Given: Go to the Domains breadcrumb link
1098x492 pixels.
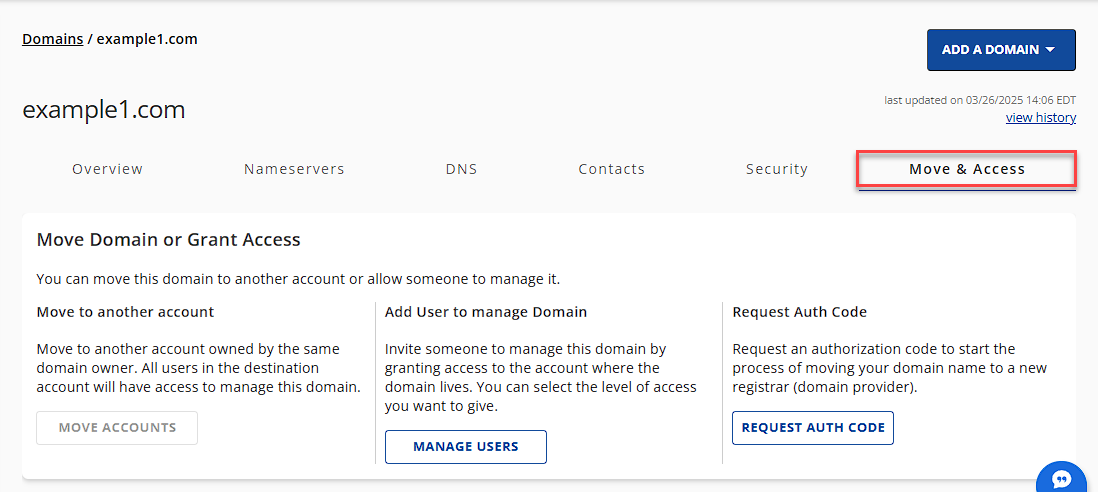Looking at the screenshot, I should pyautogui.click(x=53, y=39).
